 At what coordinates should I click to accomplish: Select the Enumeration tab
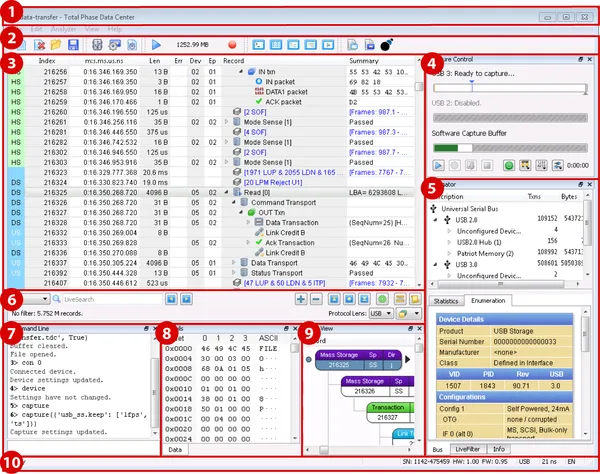point(488,300)
